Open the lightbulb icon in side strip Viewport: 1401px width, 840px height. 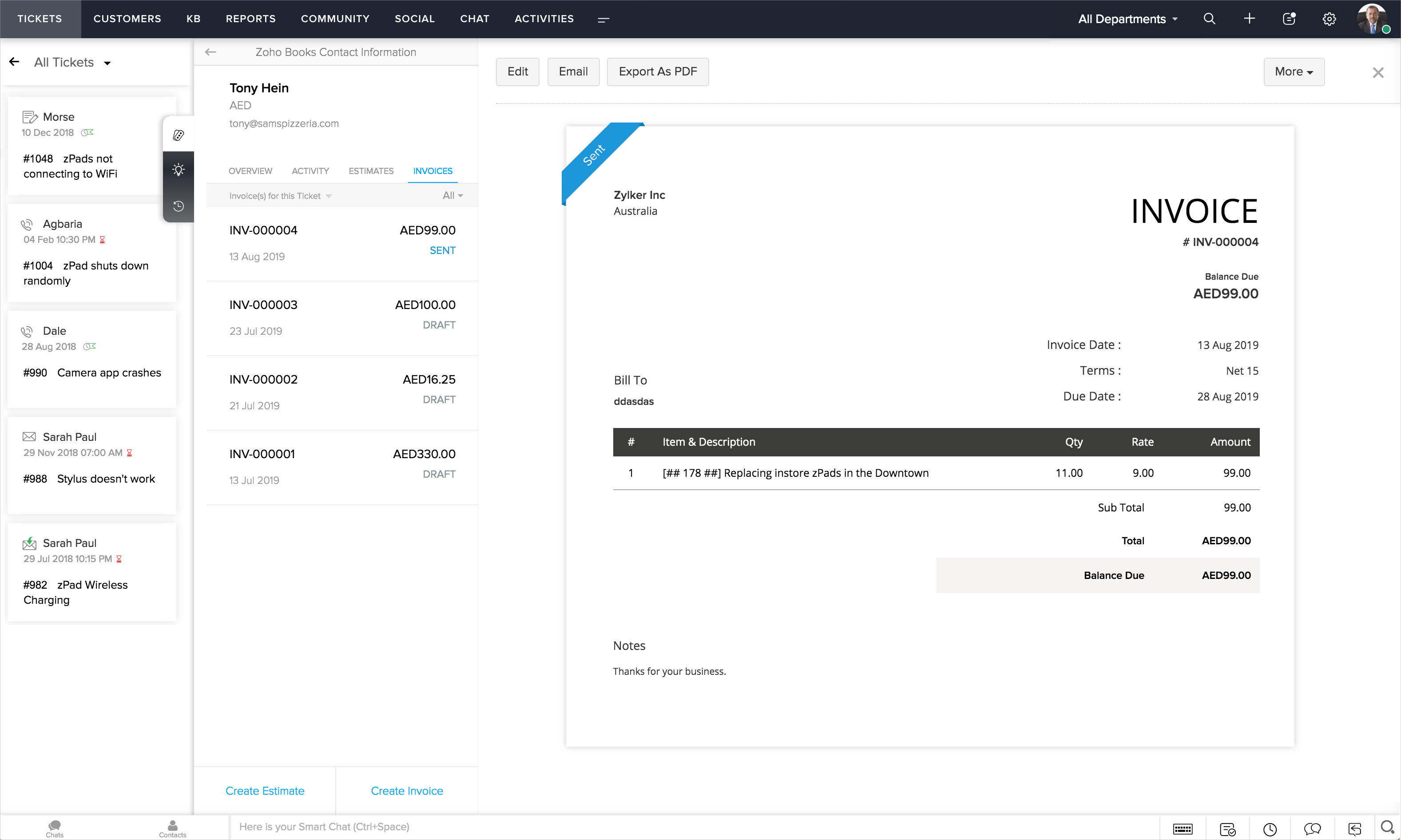[179, 170]
